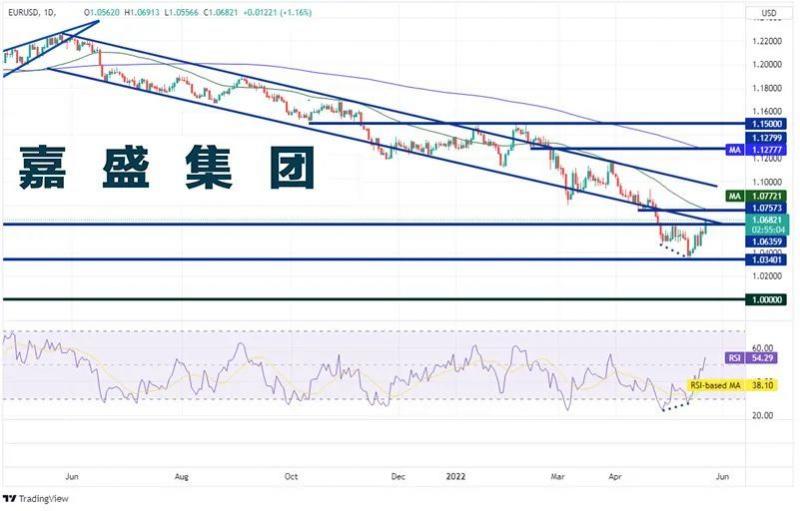The height and width of the screenshot is (511, 800).
Task: Click the RSI 20.00 axis tick
Action: coord(762,415)
